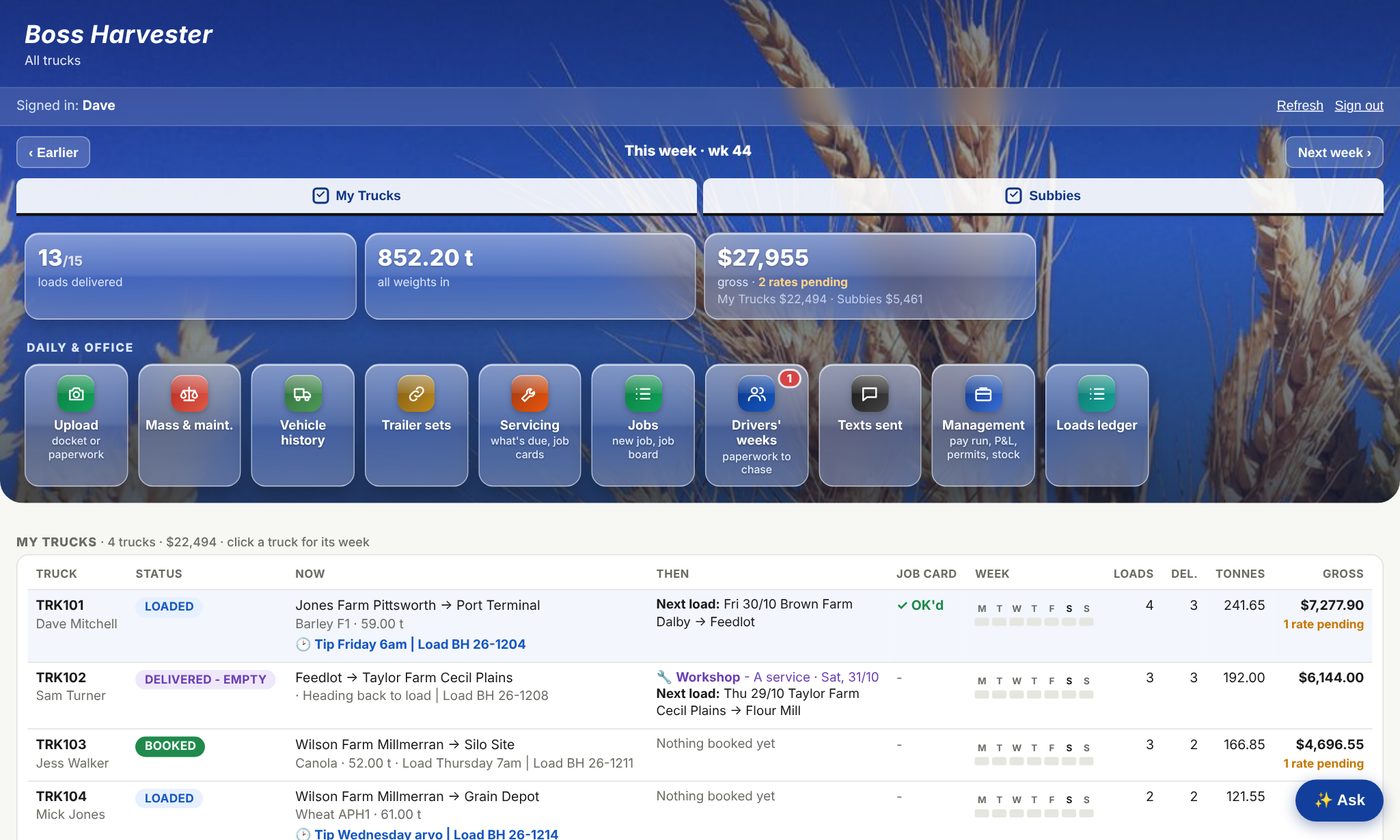Open the loads delivered 13/15 card
This screenshot has height=840, width=1400.
click(190, 276)
